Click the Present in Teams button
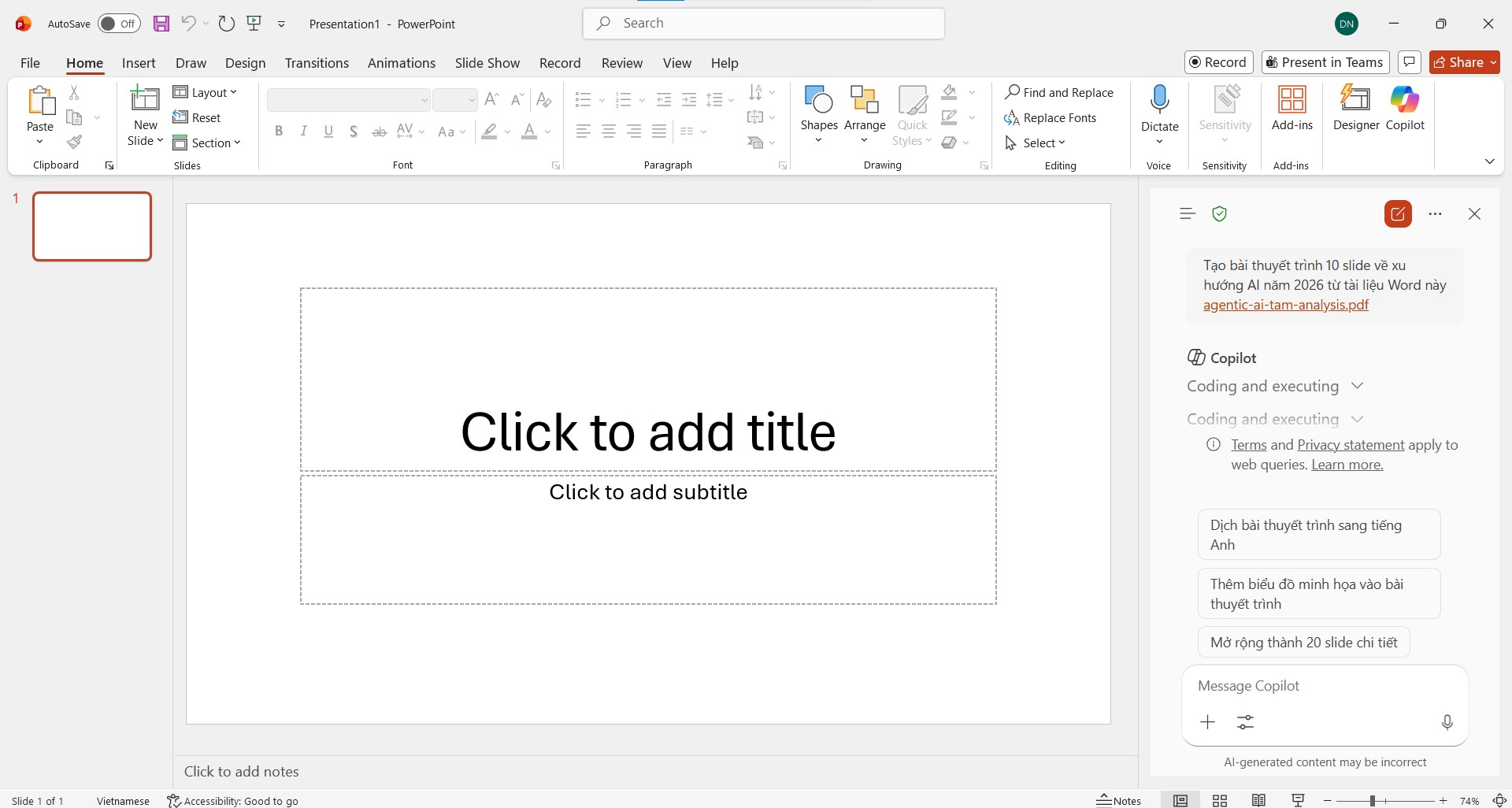This screenshot has width=1512, height=808. point(1325,62)
